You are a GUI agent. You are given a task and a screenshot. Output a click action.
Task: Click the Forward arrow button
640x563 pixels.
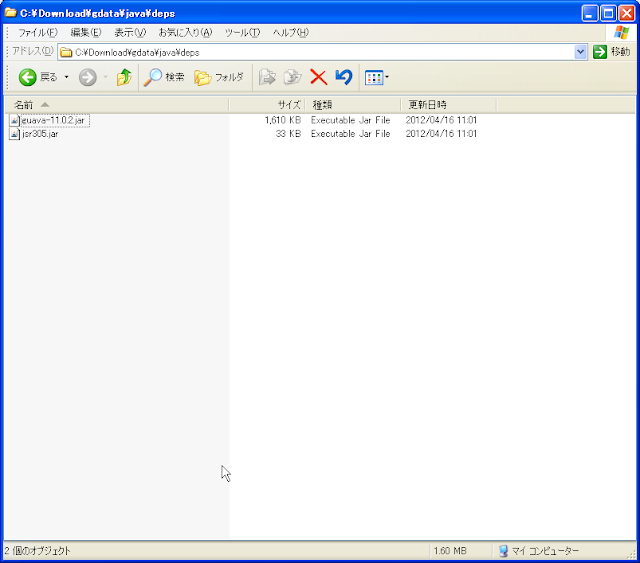click(87, 77)
